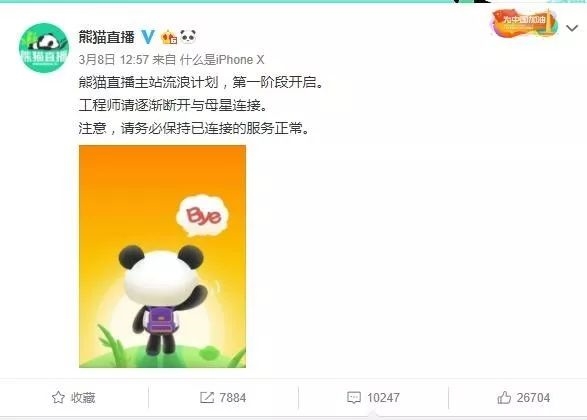Click the 收藏 label
Screen dimensions: 587x420
point(83,398)
